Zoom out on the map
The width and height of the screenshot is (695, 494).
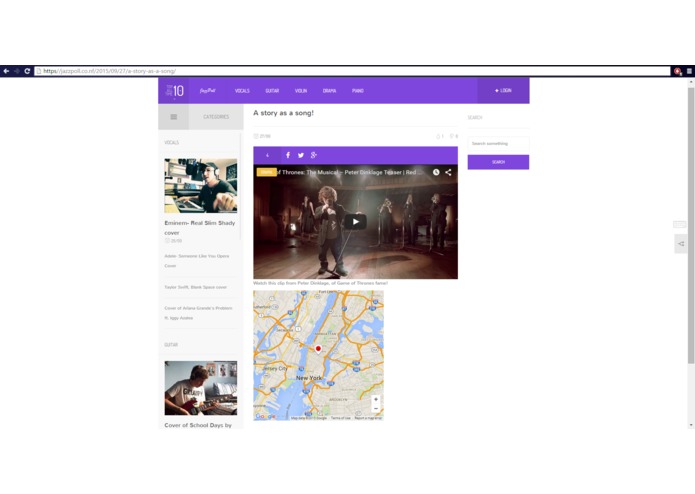click(376, 408)
